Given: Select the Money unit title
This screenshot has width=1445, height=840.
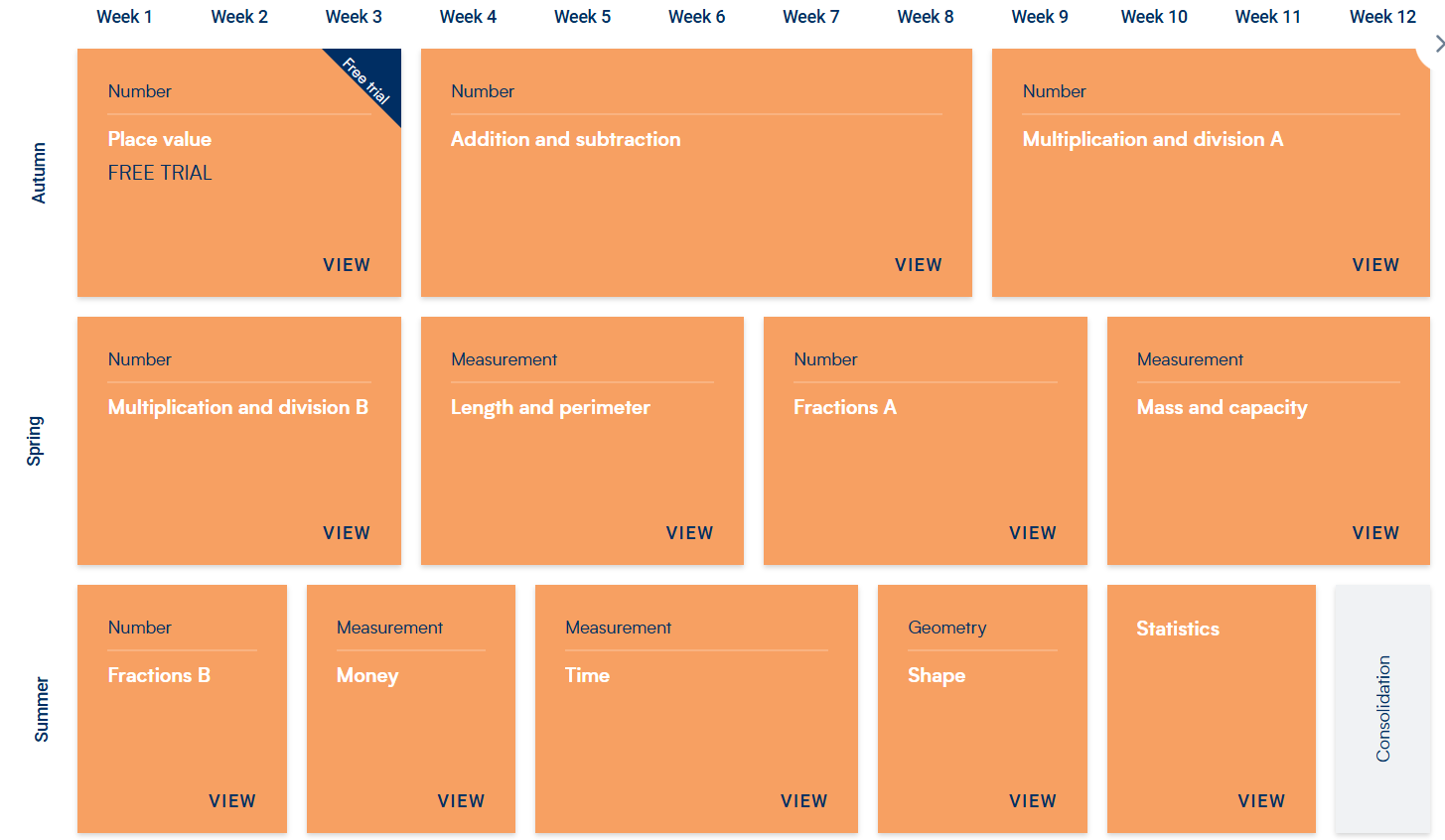Looking at the screenshot, I should (367, 675).
